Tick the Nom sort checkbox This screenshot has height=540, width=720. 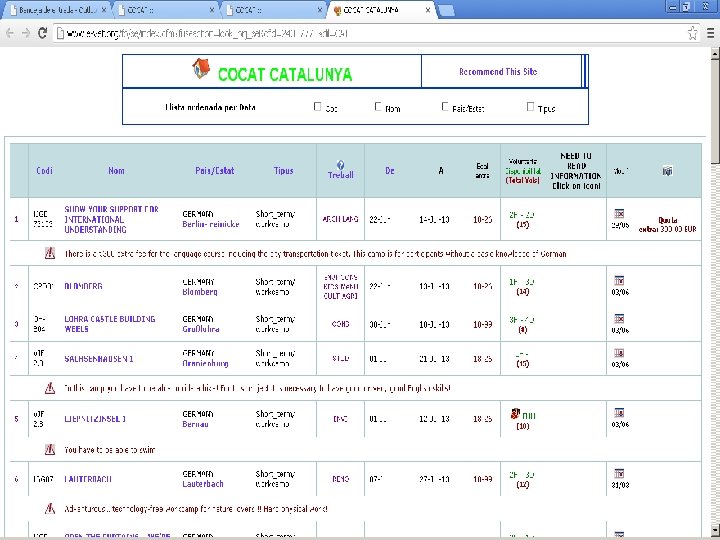(378, 107)
